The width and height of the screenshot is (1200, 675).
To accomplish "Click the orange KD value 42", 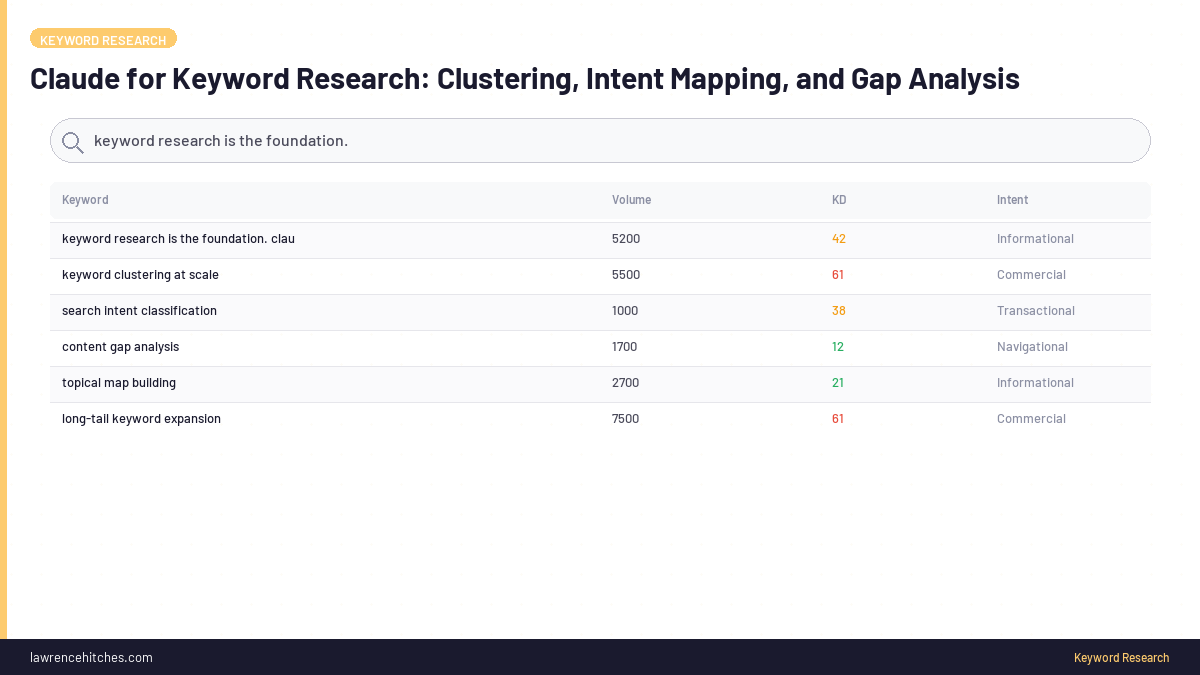I will click(x=838, y=238).
